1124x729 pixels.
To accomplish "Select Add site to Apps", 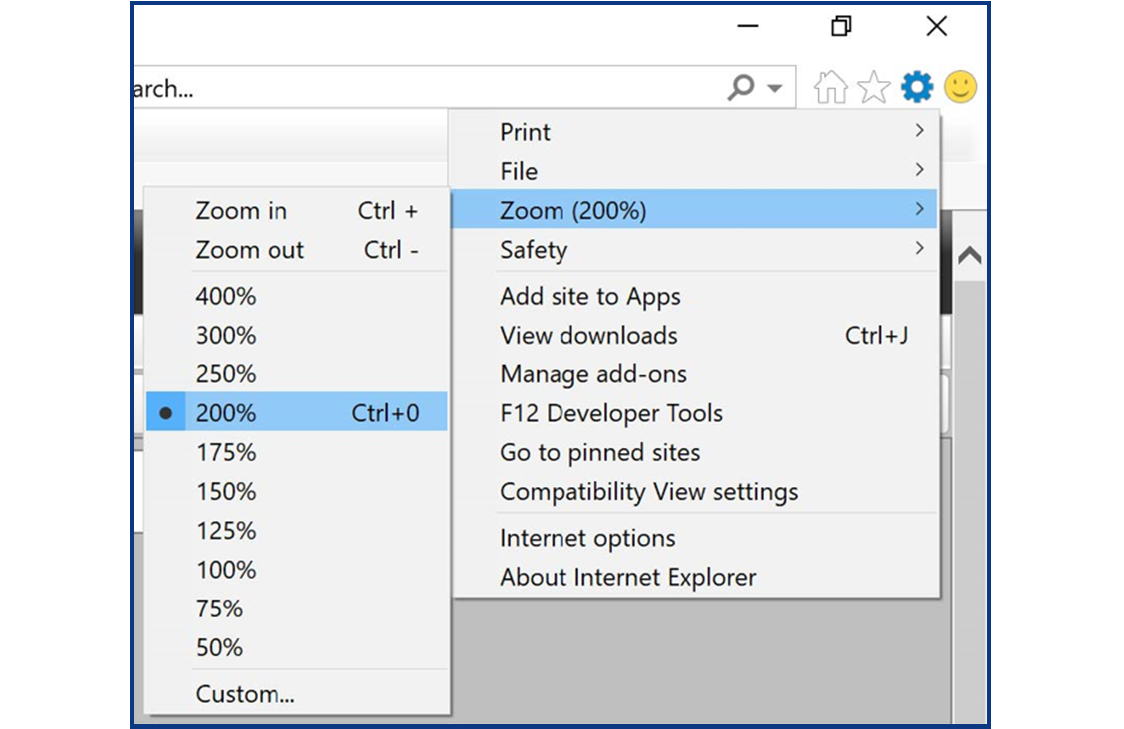I will [694, 296].
